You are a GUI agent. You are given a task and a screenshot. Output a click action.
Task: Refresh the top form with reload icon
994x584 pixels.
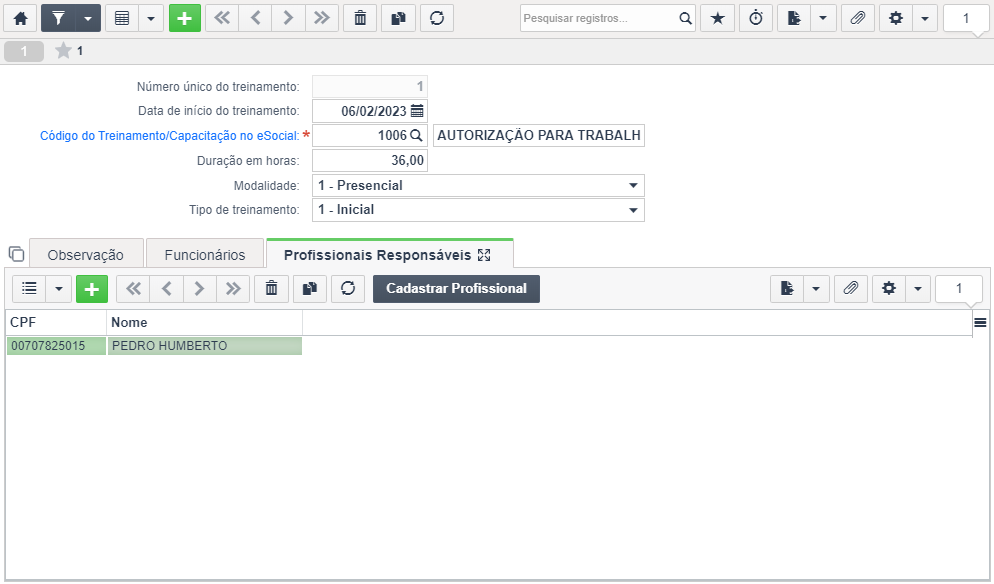[437, 18]
